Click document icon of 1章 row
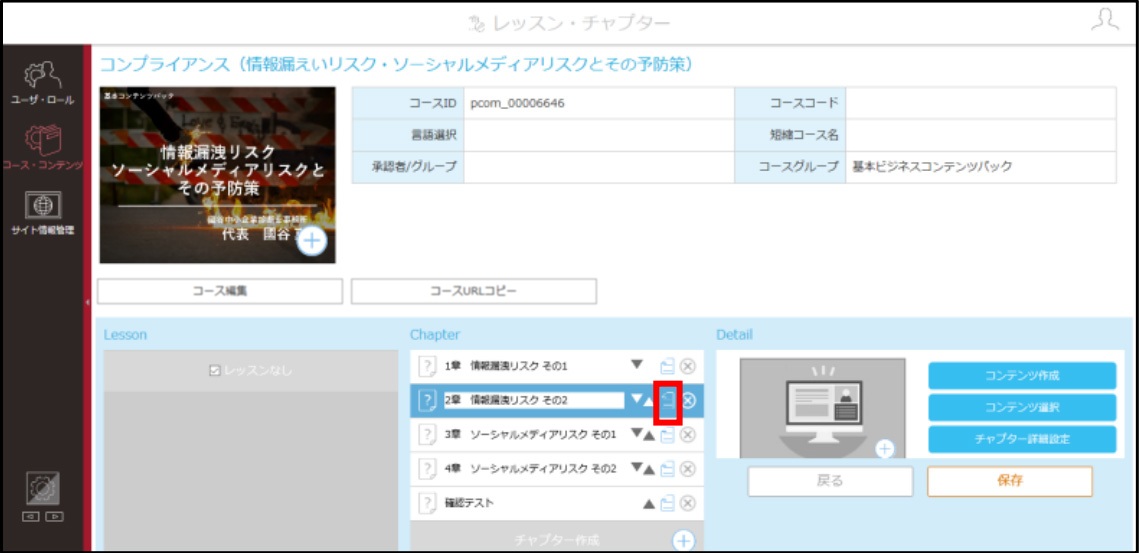The image size is (1139, 553). [x=429, y=366]
